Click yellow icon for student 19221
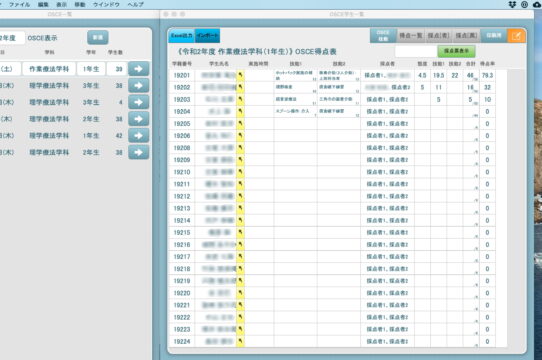Viewport: 542px width, 360px height. pyautogui.click(x=240, y=305)
